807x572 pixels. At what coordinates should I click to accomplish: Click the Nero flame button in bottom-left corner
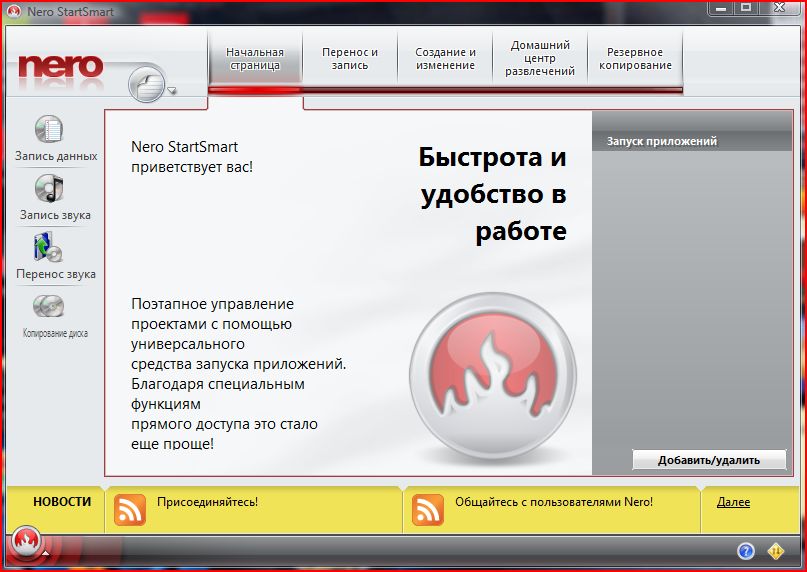tap(27, 542)
